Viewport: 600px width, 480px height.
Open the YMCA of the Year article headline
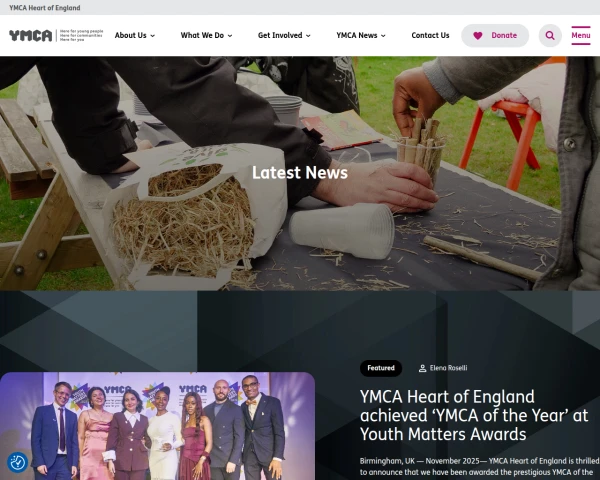[x=474, y=415]
